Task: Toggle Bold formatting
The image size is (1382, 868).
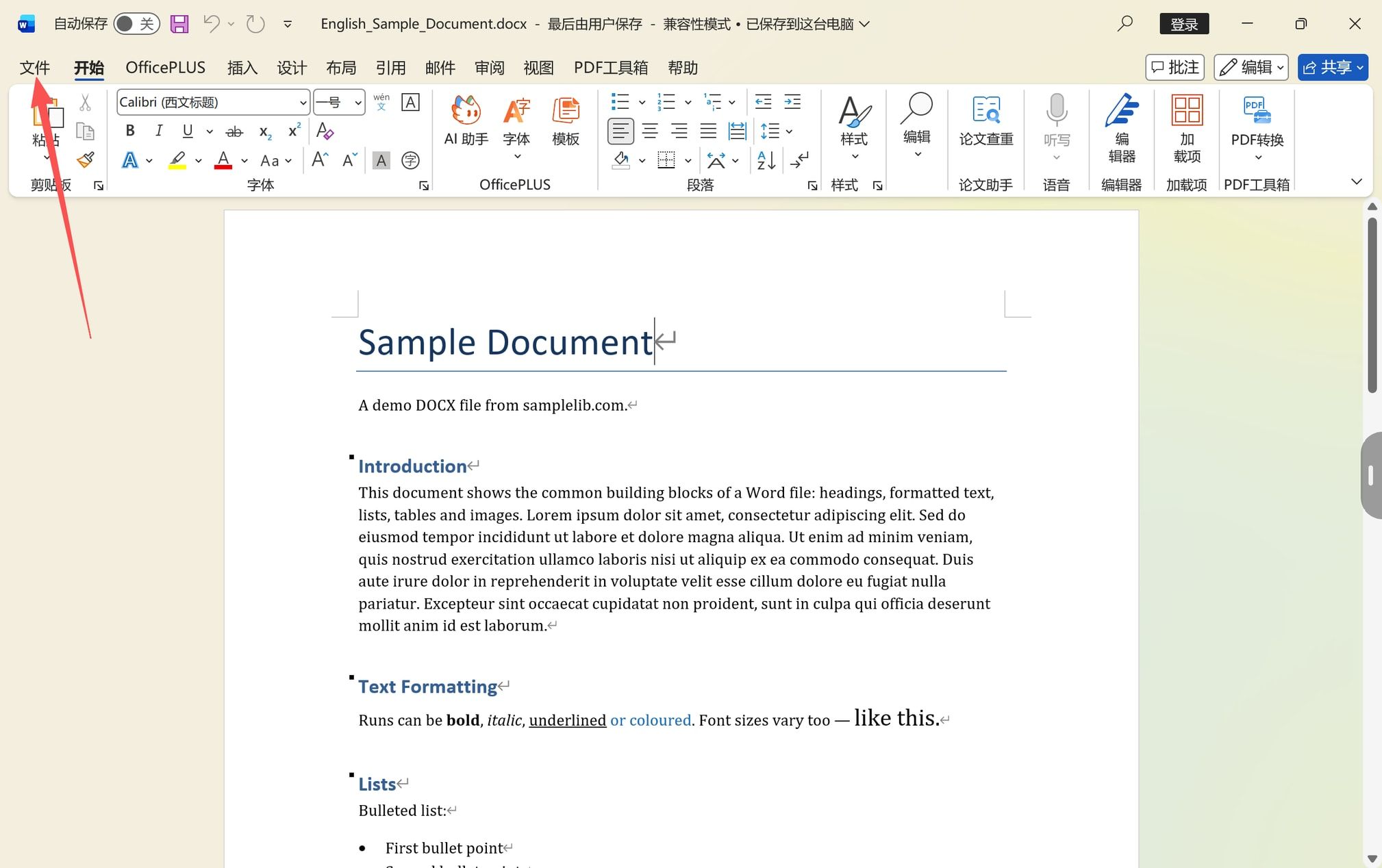Action: pyautogui.click(x=130, y=131)
